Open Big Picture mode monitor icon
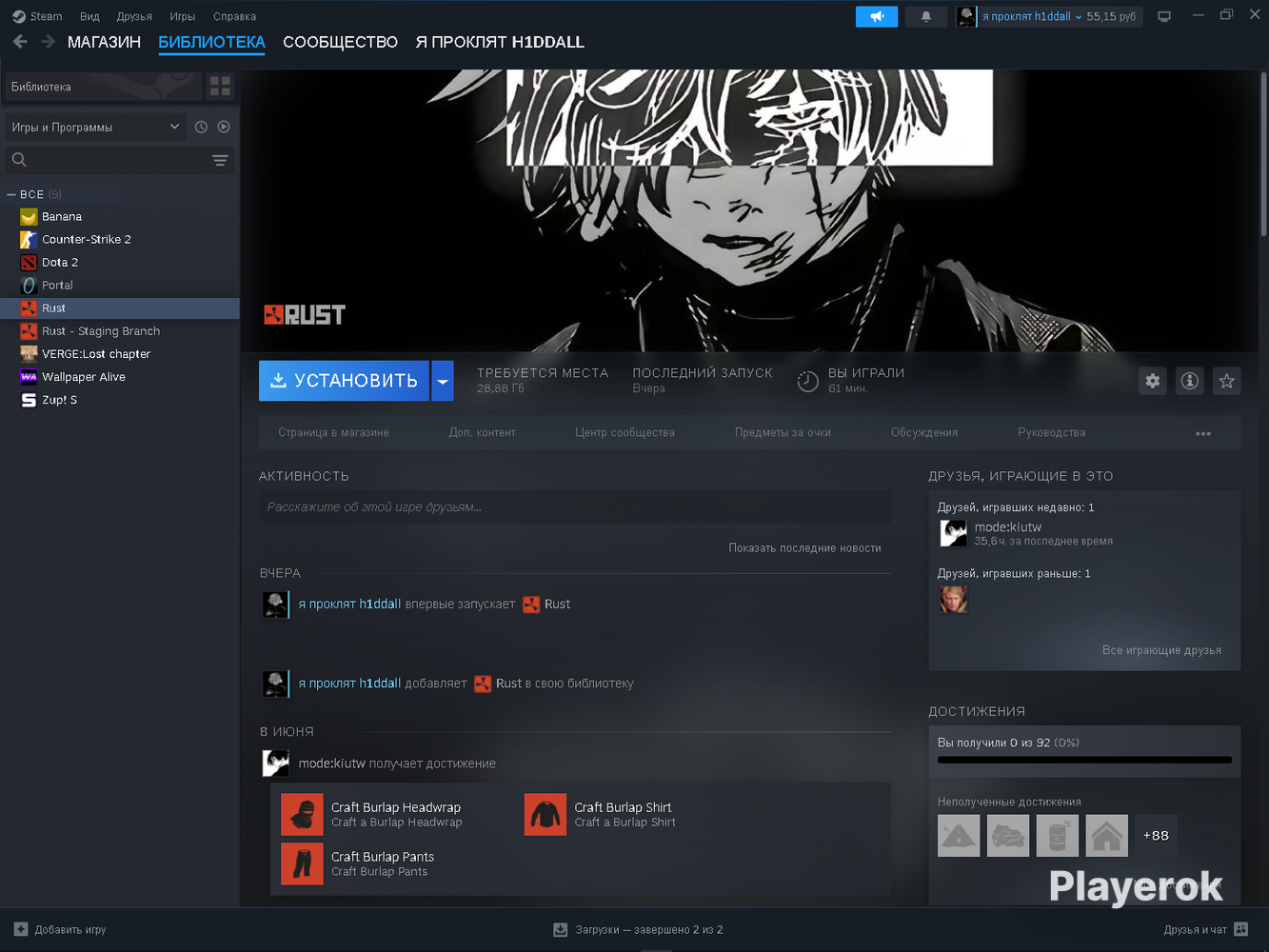This screenshot has height=952, width=1269. [1163, 16]
